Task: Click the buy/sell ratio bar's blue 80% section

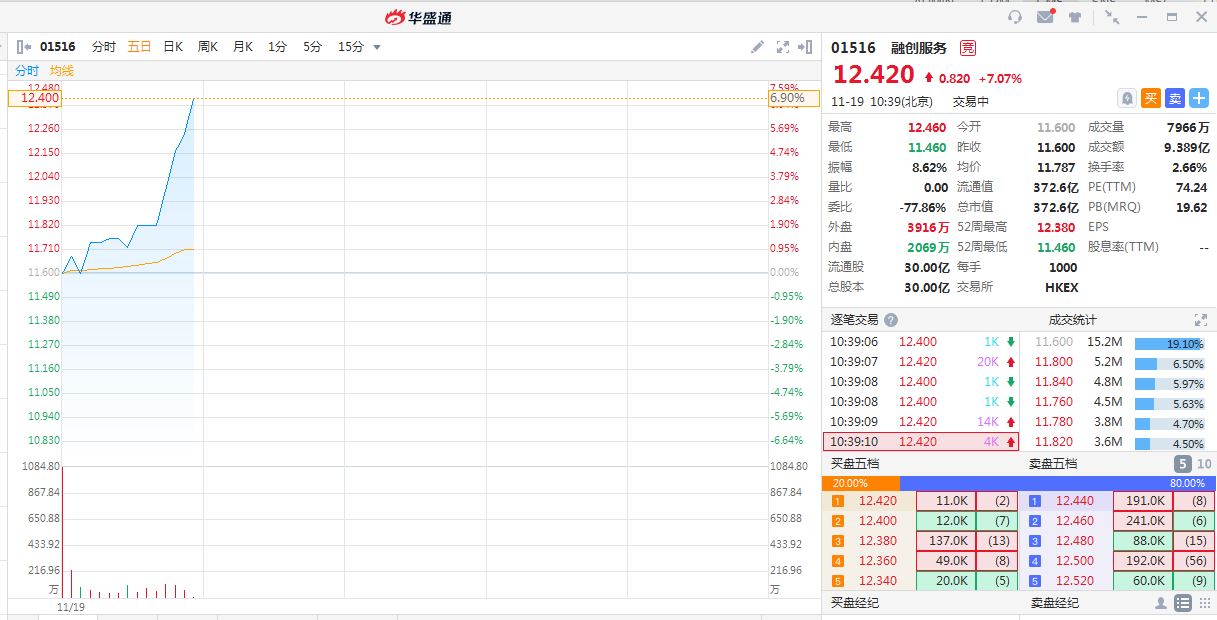Action: point(1058,483)
